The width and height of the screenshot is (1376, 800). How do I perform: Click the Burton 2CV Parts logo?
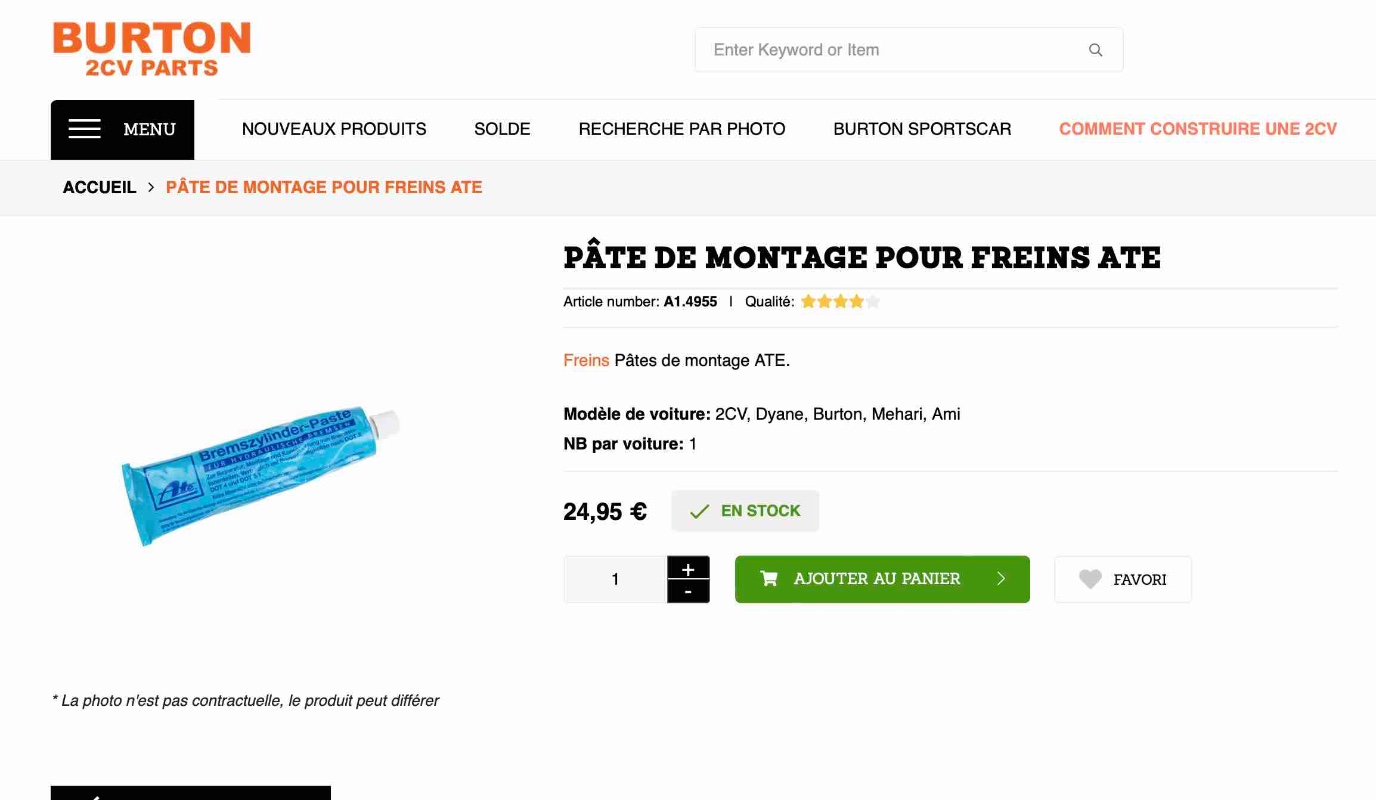tap(151, 49)
